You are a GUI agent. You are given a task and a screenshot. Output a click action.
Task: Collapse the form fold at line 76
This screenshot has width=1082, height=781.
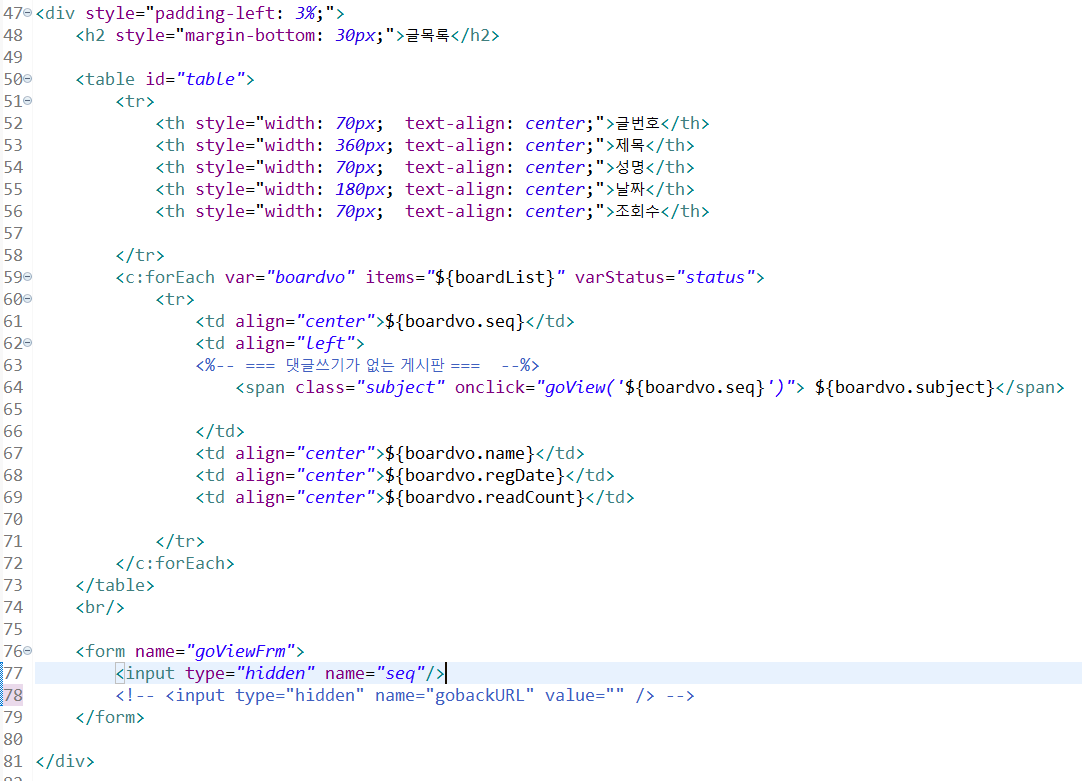click(28, 651)
